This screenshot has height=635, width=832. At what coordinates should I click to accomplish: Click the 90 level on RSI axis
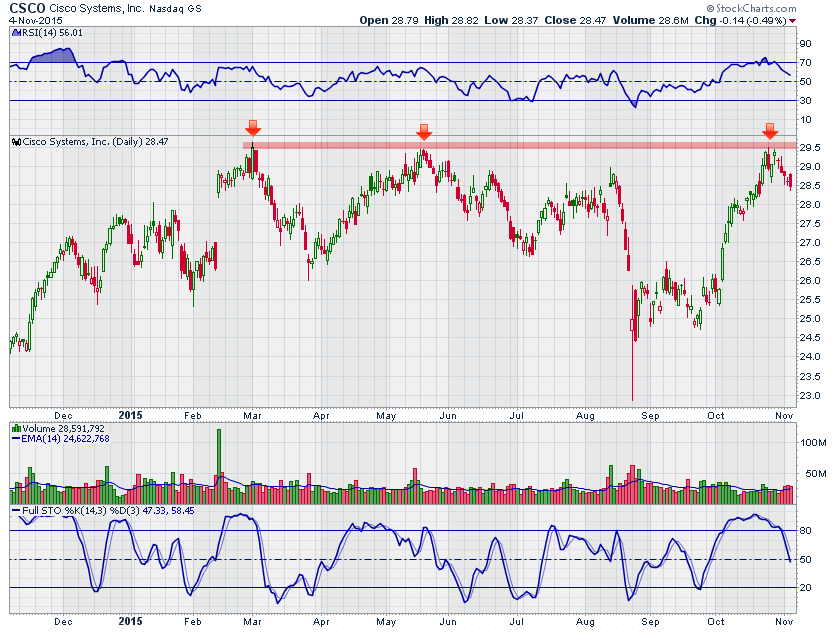click(805, 44)
